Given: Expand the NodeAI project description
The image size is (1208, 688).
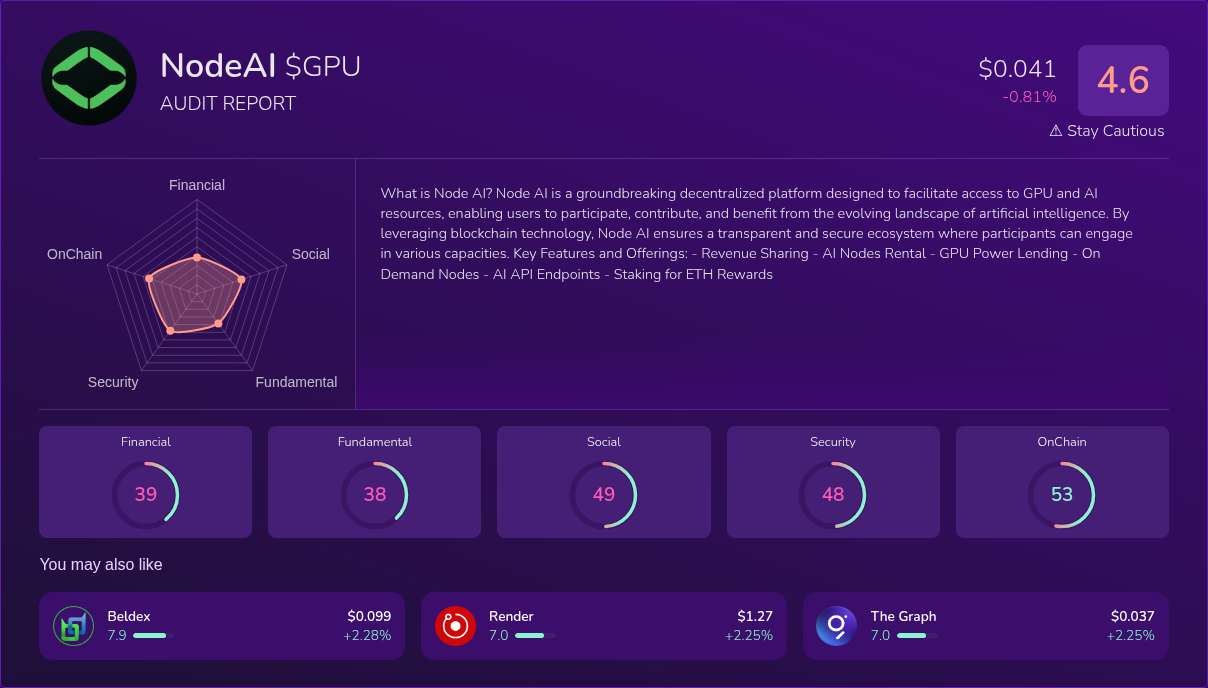Looking at the screenshot, I should point(756,234).
